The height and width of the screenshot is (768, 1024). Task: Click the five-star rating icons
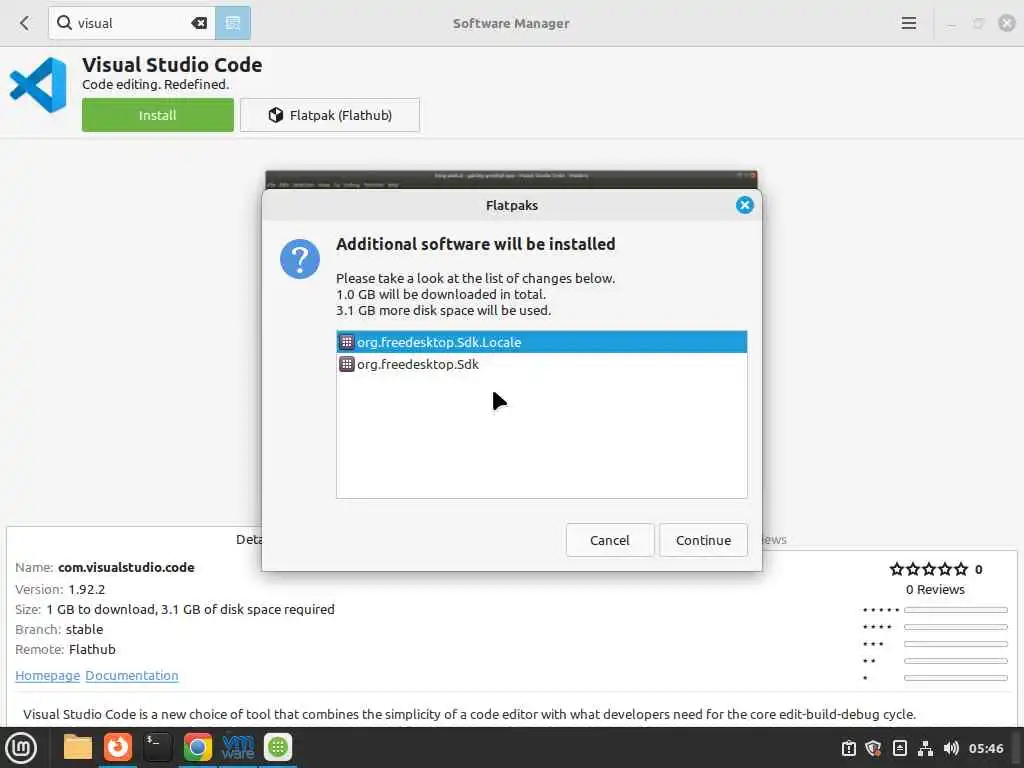929,569
